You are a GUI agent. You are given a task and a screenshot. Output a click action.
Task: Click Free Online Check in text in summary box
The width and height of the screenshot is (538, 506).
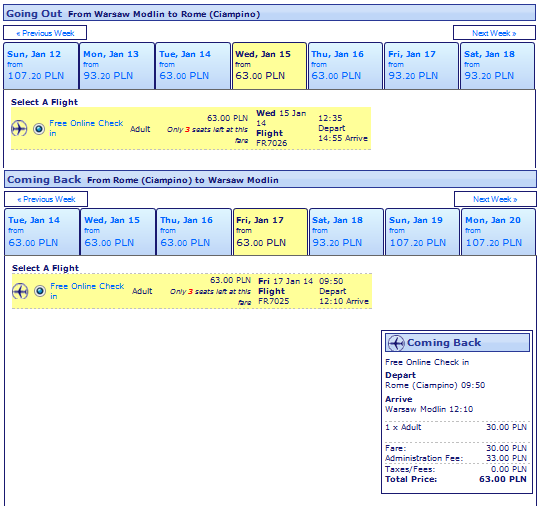tap(427, 362)
